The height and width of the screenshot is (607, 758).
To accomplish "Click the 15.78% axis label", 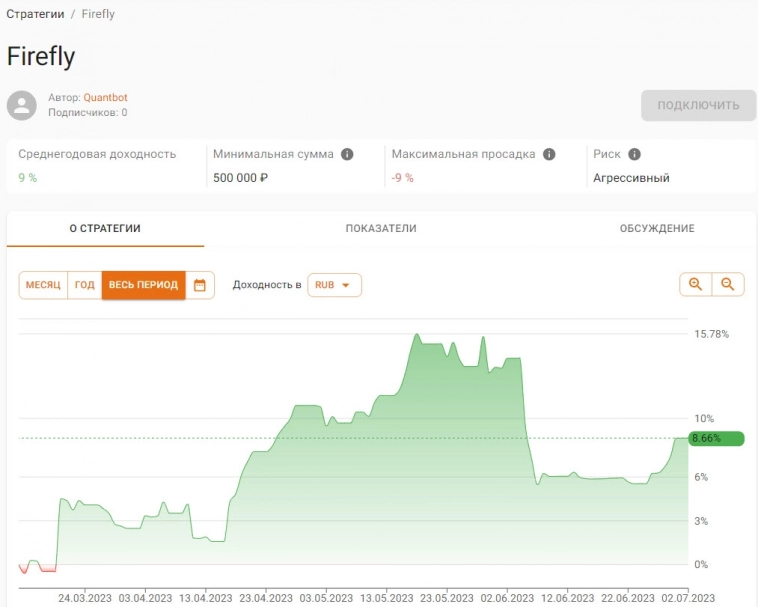I will tap(712, 334).
